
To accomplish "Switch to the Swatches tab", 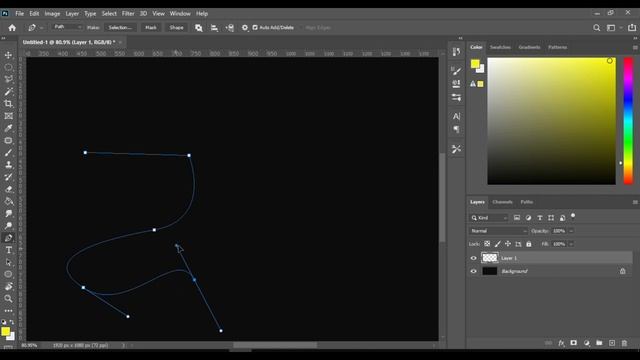I will pyautogui.click(x=500, y=47).
